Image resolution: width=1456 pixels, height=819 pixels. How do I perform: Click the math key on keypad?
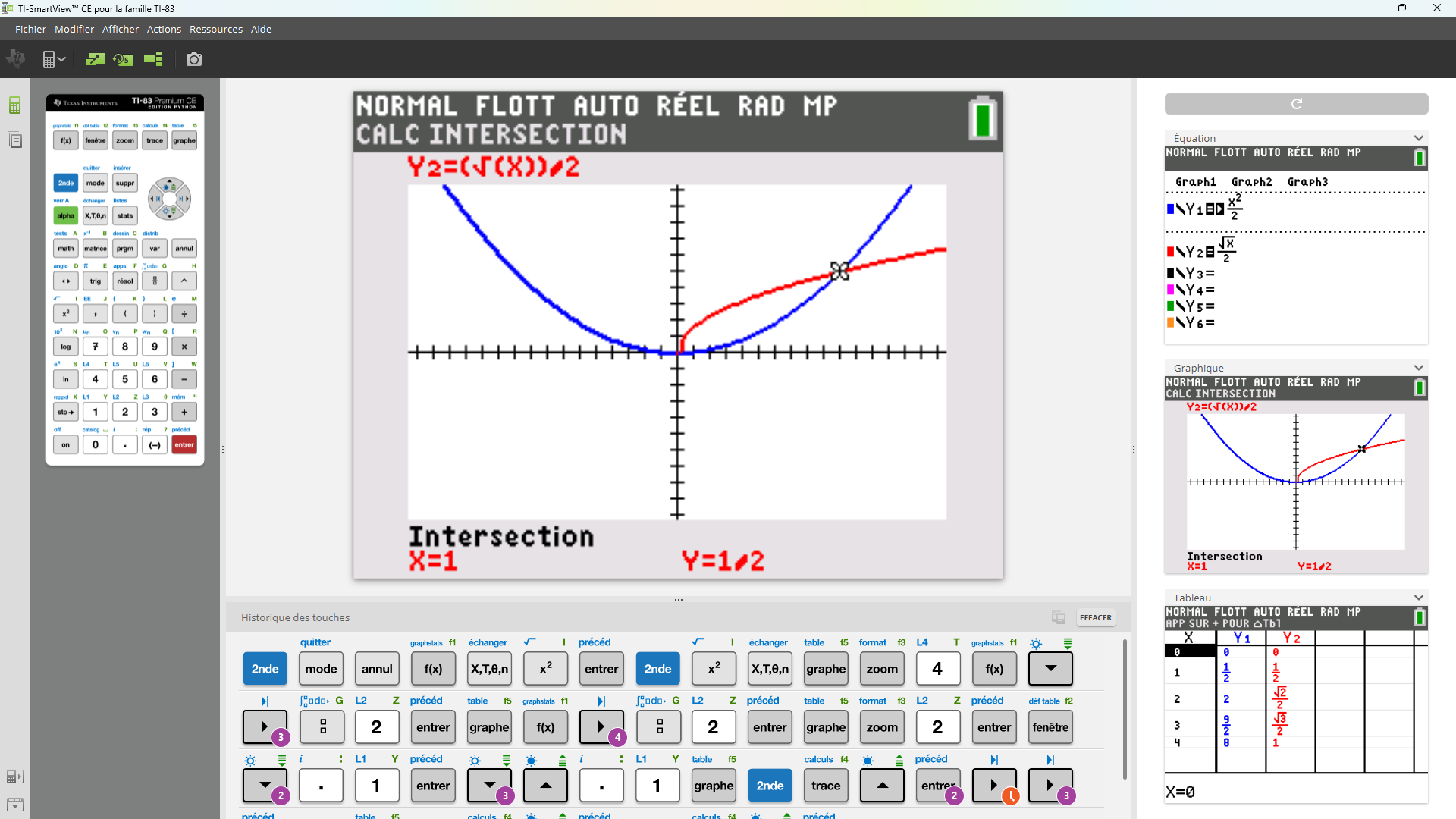tap(66, 248)
